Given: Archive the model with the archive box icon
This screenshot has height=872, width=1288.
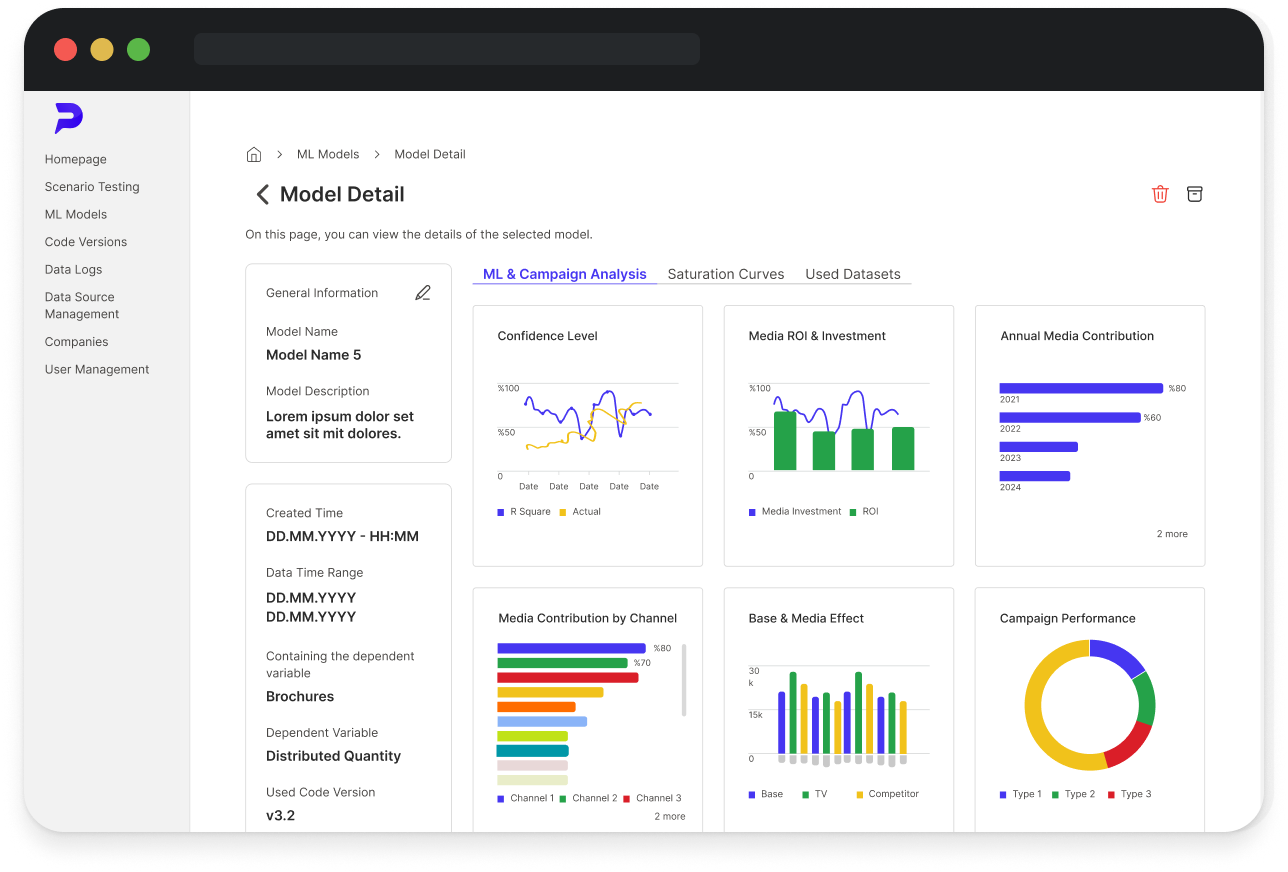Looking at the screenshot, I should [x=1195, y=194].
